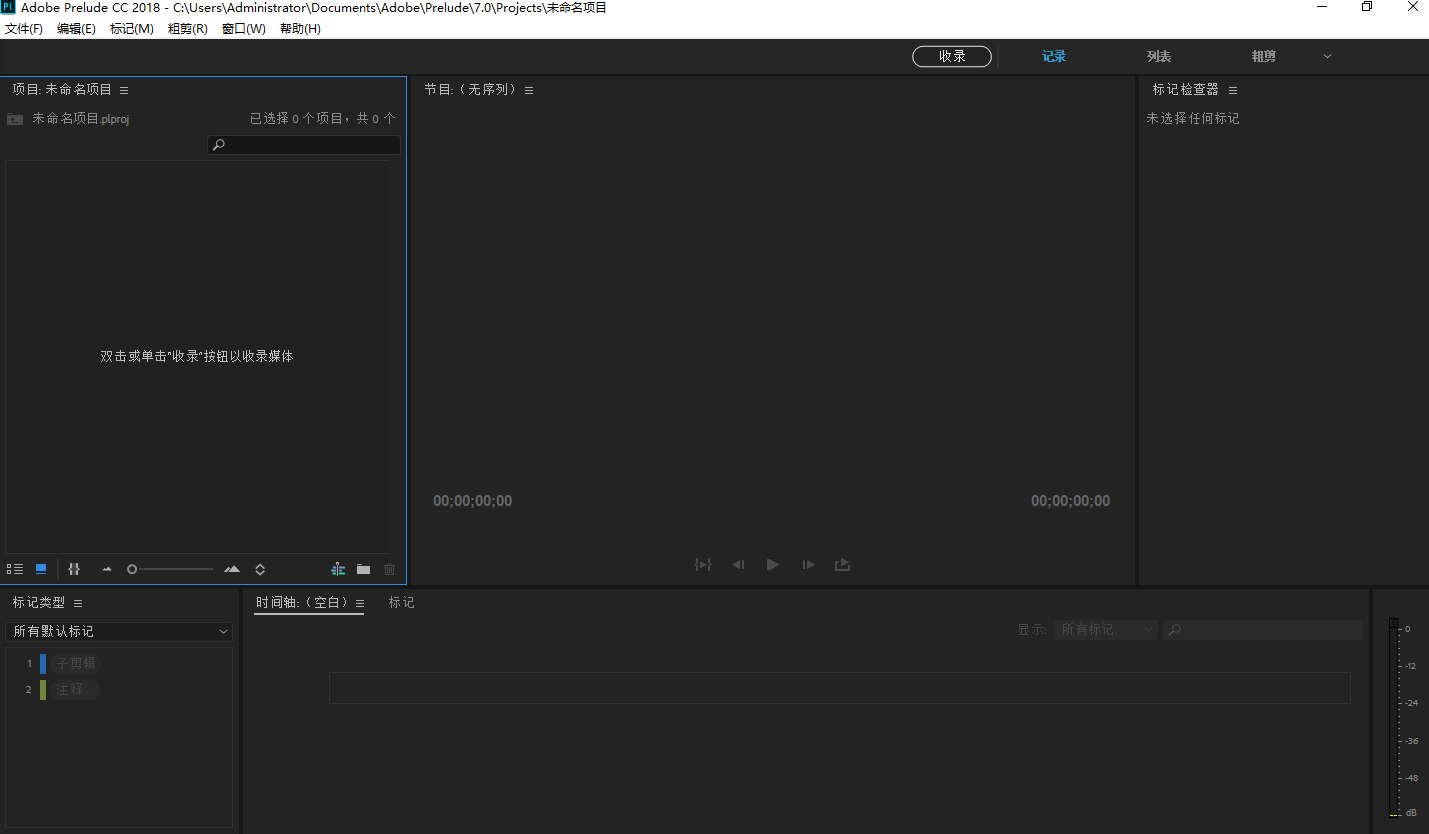Step forward one frame in the monitor
The width and height of the screenshot is (1429, 834).
[808, 565]
